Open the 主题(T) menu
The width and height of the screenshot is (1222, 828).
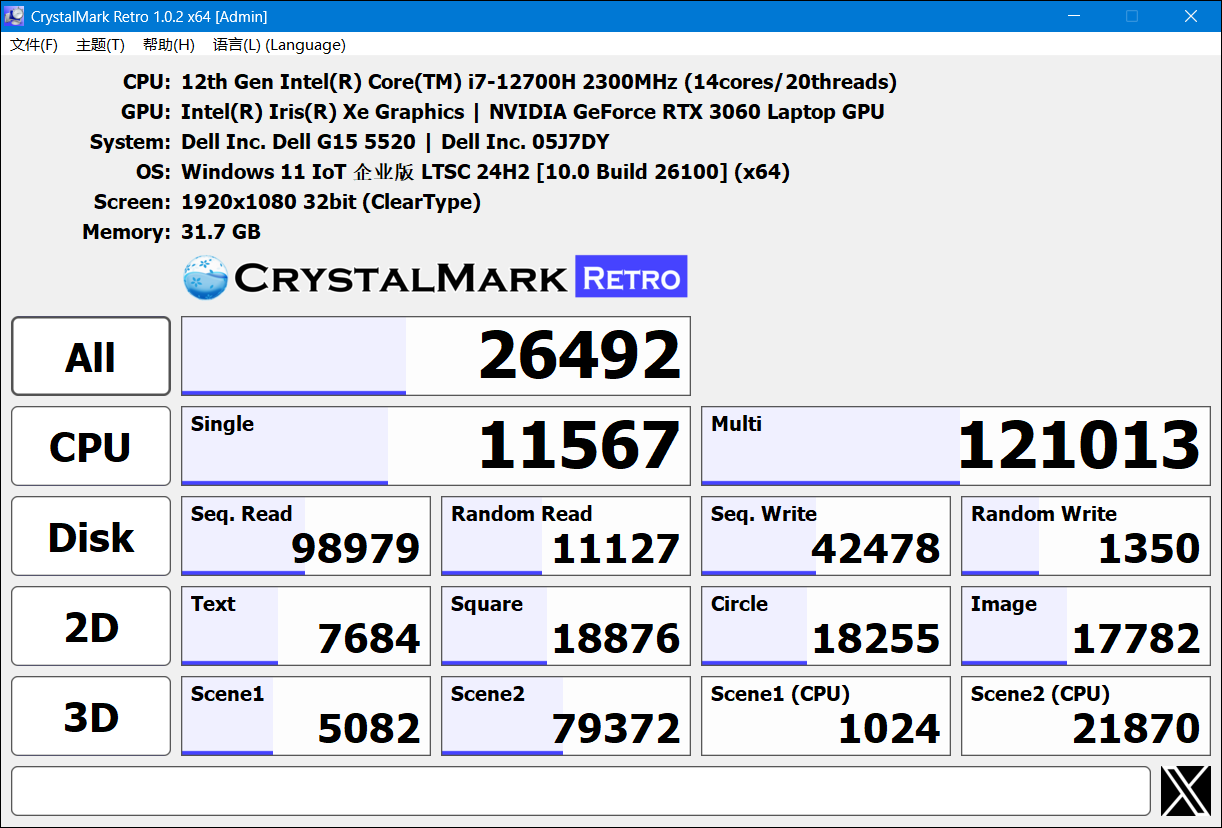tap(100, 45)
